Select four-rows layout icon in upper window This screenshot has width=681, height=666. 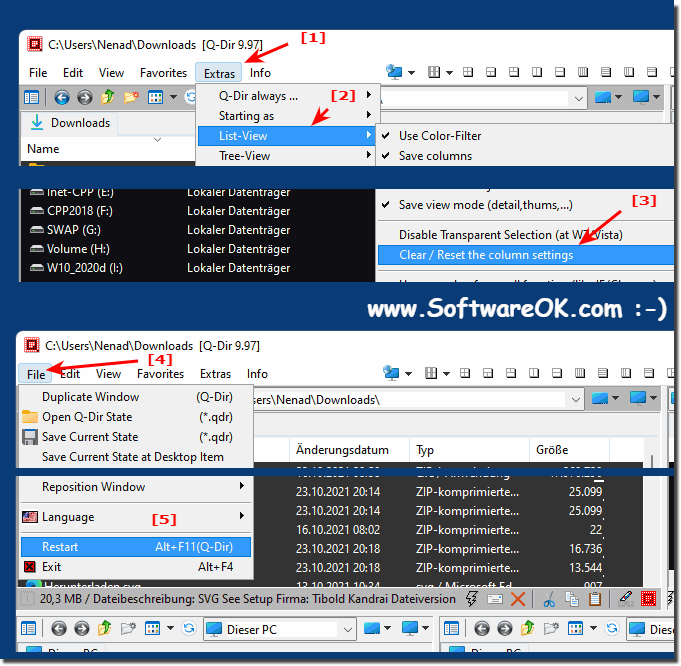[x=606, y=72]
